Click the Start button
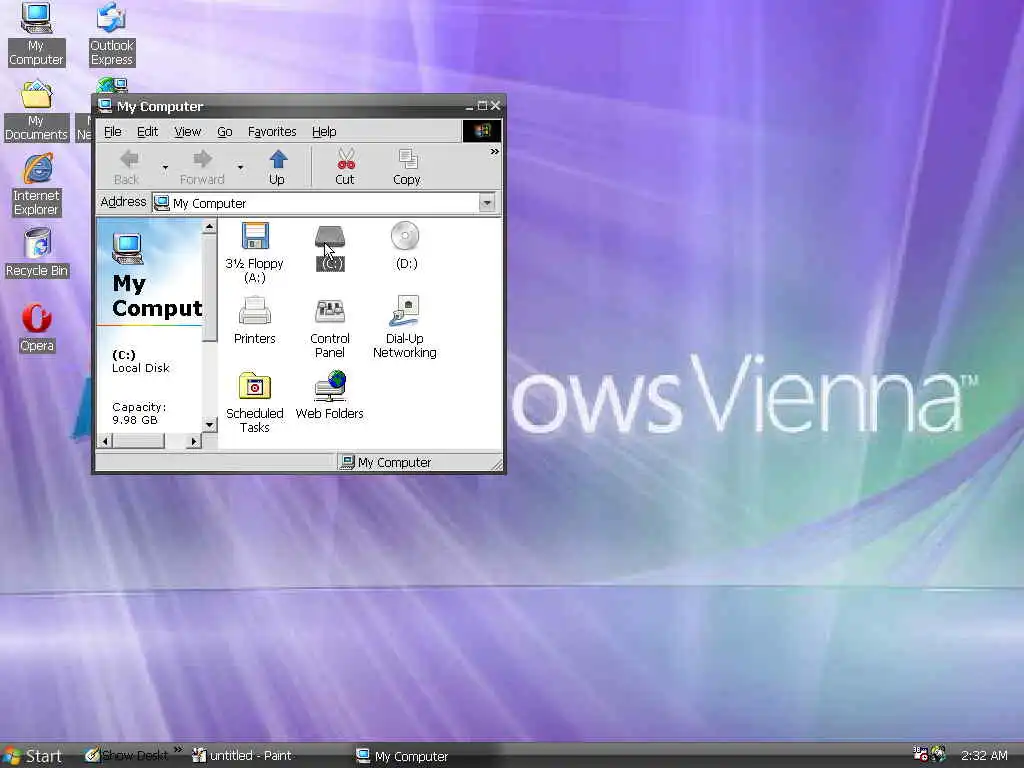Screen dimensions: 1024x768 pos(33,756)
